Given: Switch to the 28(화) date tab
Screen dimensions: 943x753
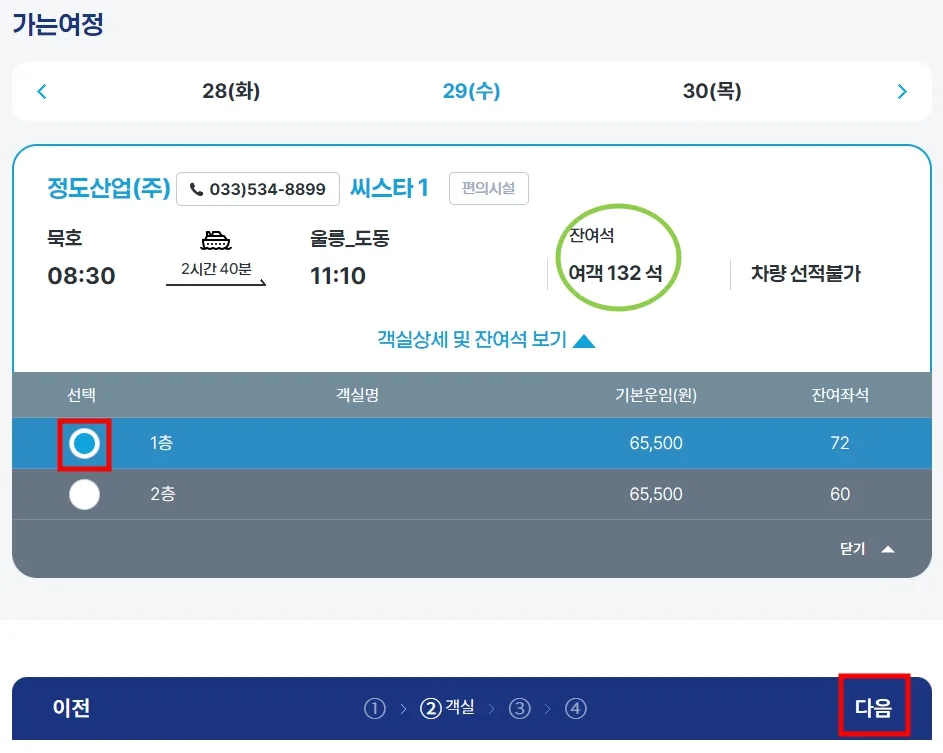Looking at the screenshot, I should pos(229,91).
